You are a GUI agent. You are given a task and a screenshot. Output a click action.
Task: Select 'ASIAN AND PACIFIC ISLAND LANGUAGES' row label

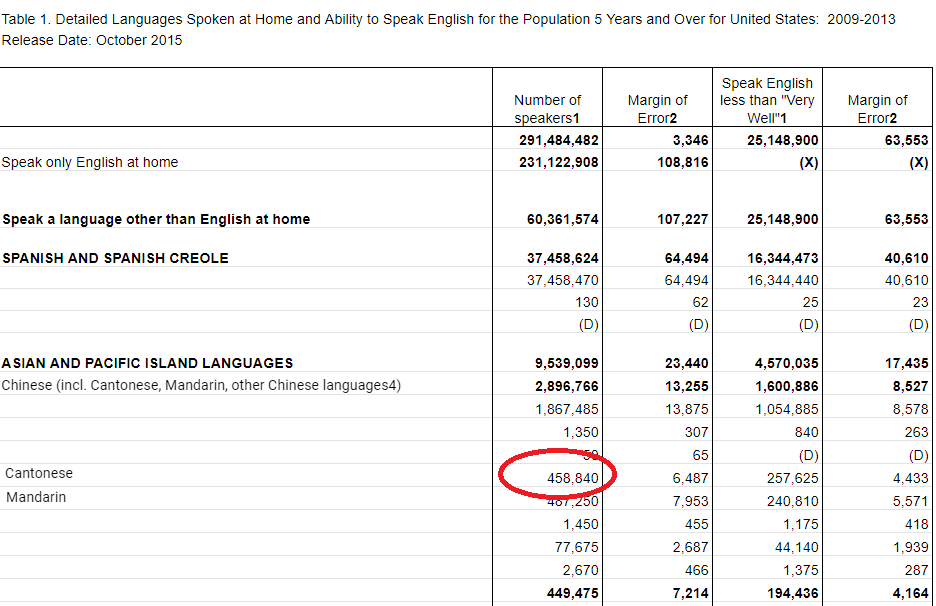147,363
